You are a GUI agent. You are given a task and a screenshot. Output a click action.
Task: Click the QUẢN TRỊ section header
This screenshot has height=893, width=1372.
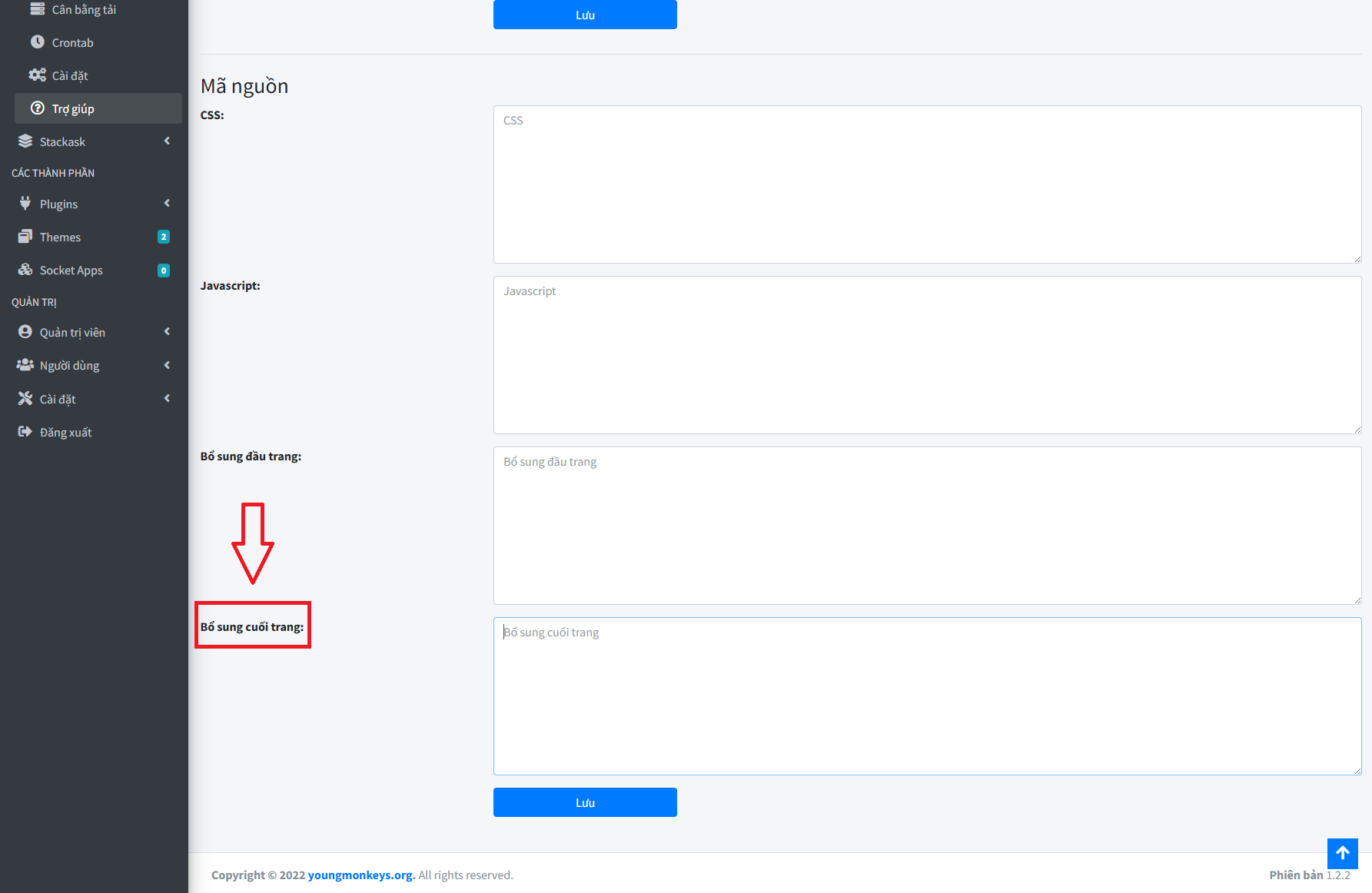[34, 302]
